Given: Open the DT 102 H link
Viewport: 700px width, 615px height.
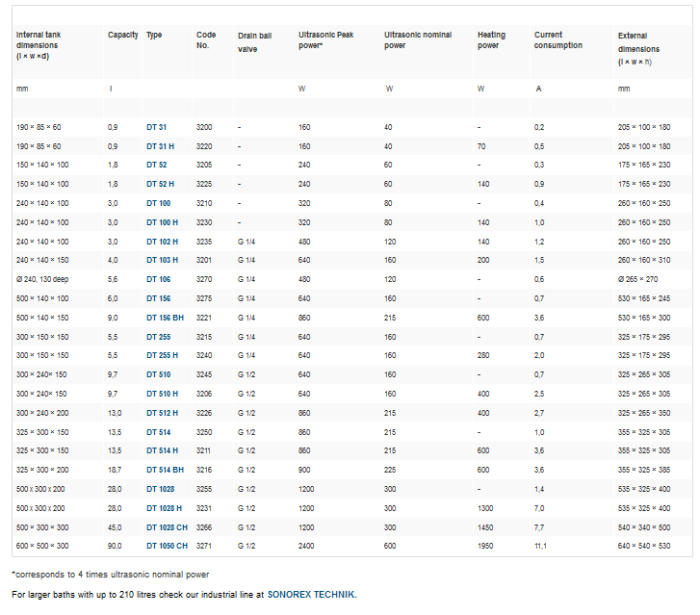Looking at the screenshot, I should [x=162, y=241].
